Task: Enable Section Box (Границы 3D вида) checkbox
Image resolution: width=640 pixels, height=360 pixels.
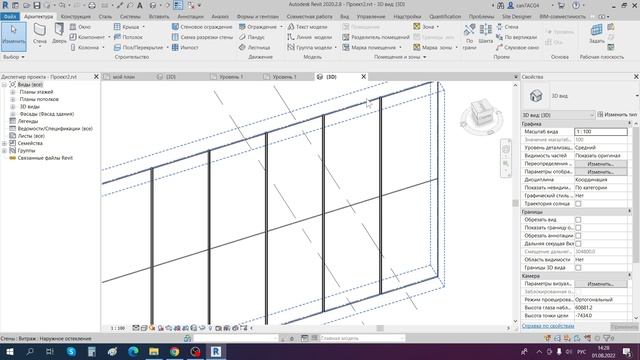Action: coord(578,268)
